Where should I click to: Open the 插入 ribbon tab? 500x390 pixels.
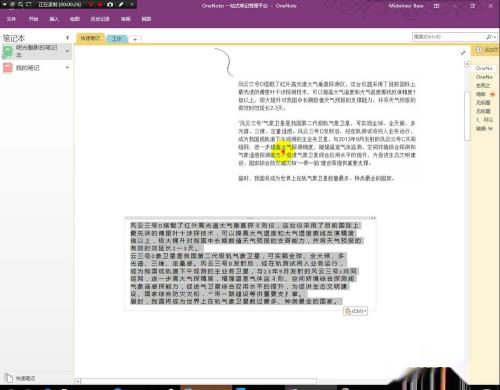[54, 19]
